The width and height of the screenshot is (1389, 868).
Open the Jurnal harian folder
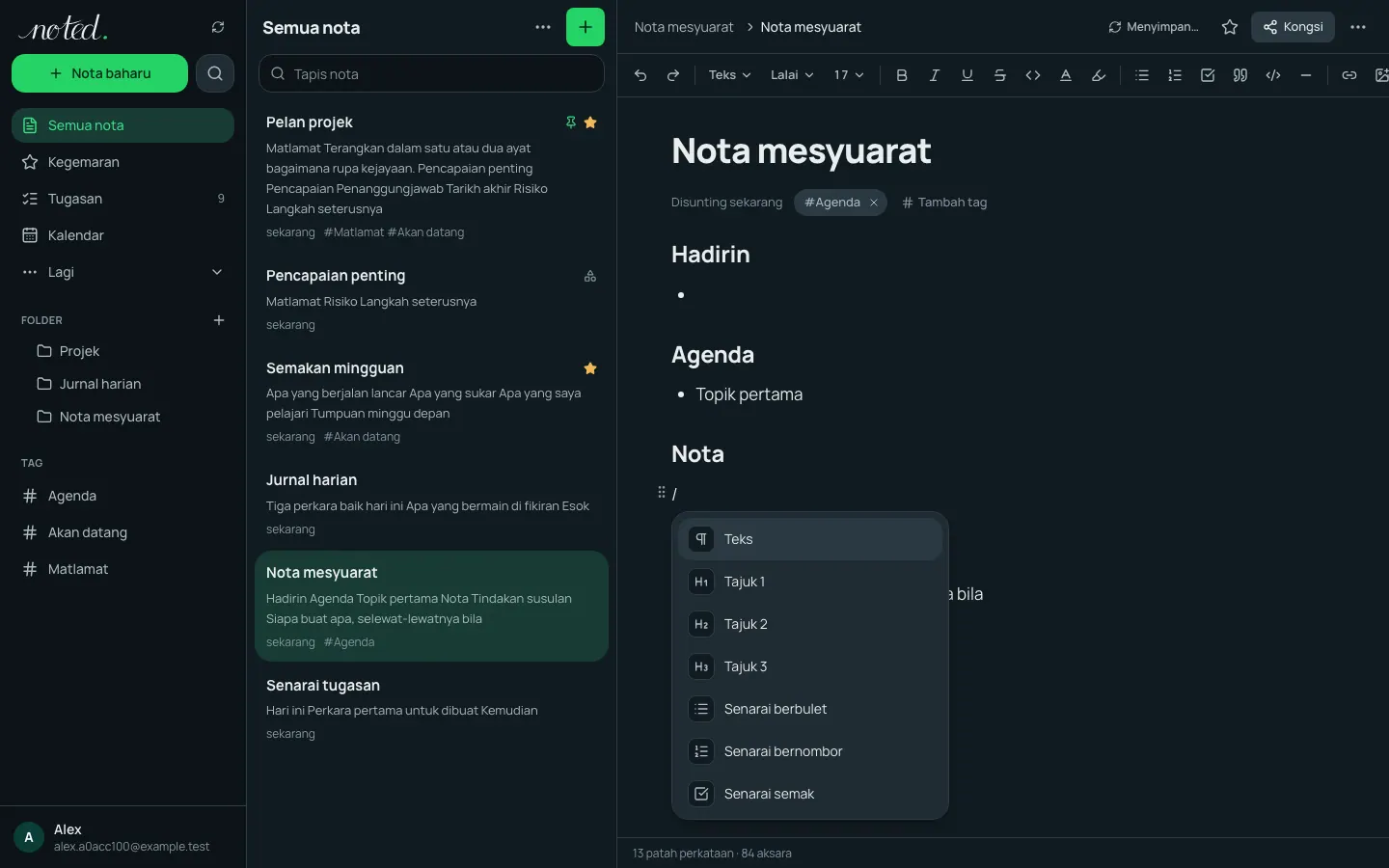pyautogui.click(x=123, y=384)
